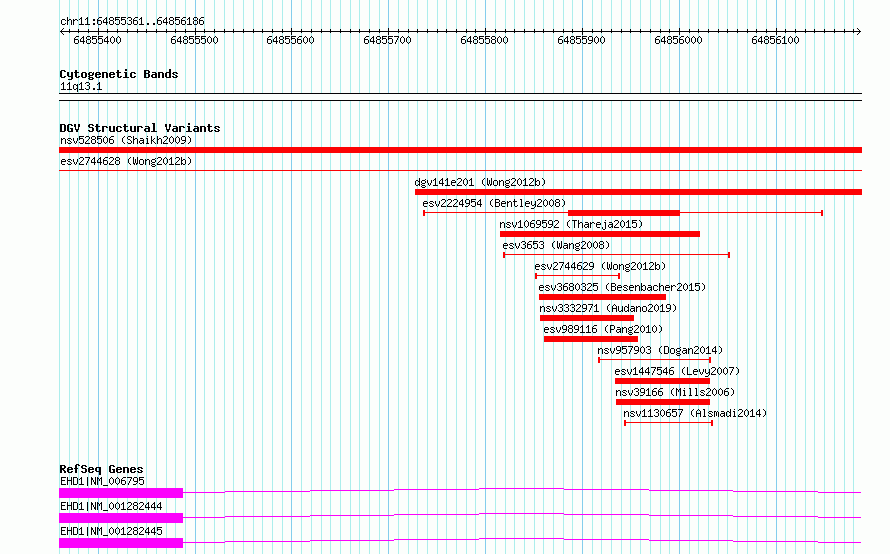The image size is (890, 554).
Task: Click the right arrow of the ruler
Action: click(x=858, y=32)
